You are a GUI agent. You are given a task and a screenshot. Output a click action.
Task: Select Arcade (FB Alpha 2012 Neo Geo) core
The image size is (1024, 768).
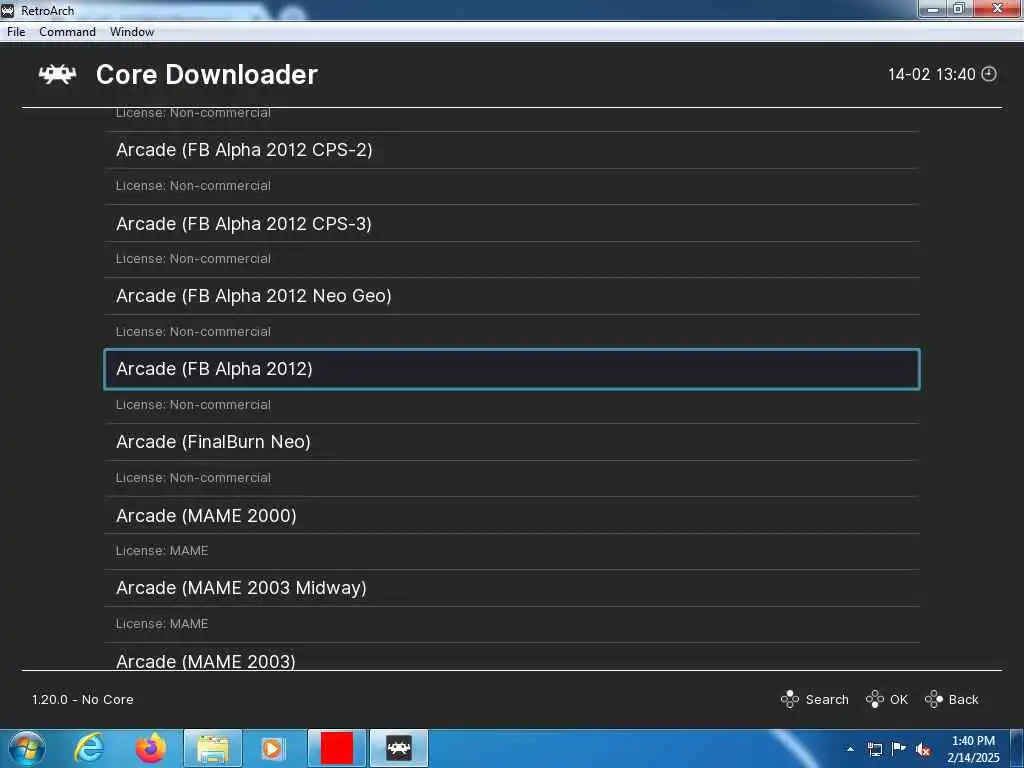tap(512, 296)
